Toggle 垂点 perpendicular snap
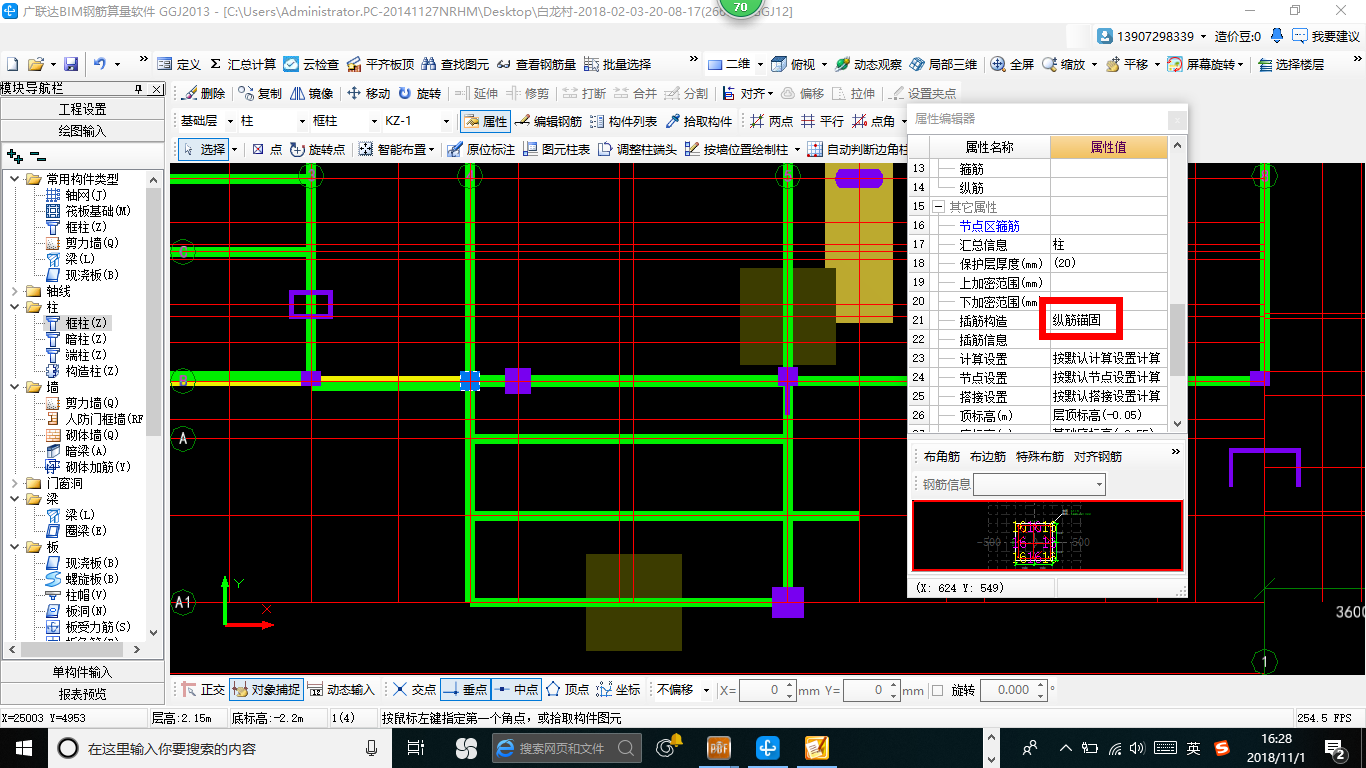 coord(465,690)
